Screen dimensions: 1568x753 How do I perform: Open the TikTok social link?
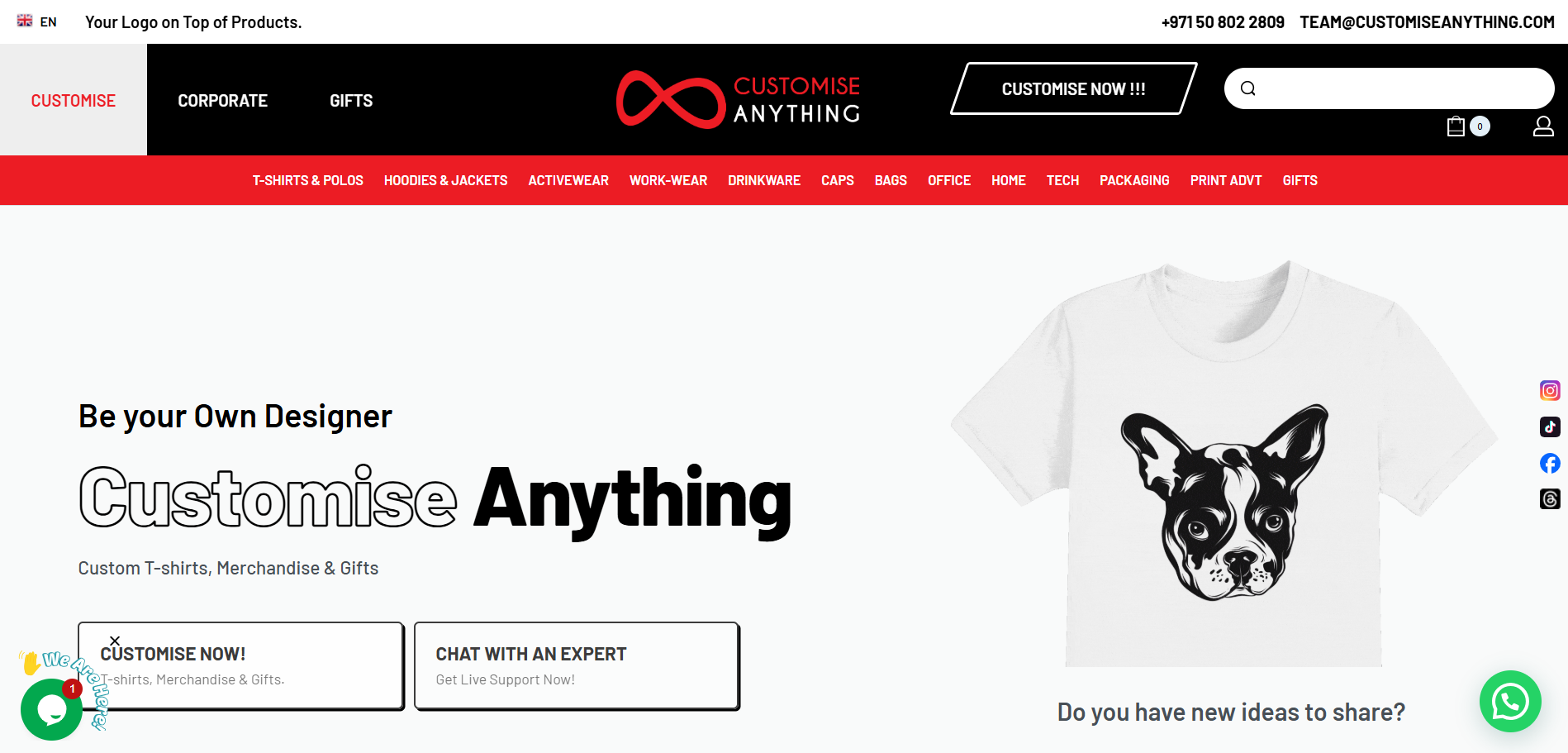[1550, 427]
